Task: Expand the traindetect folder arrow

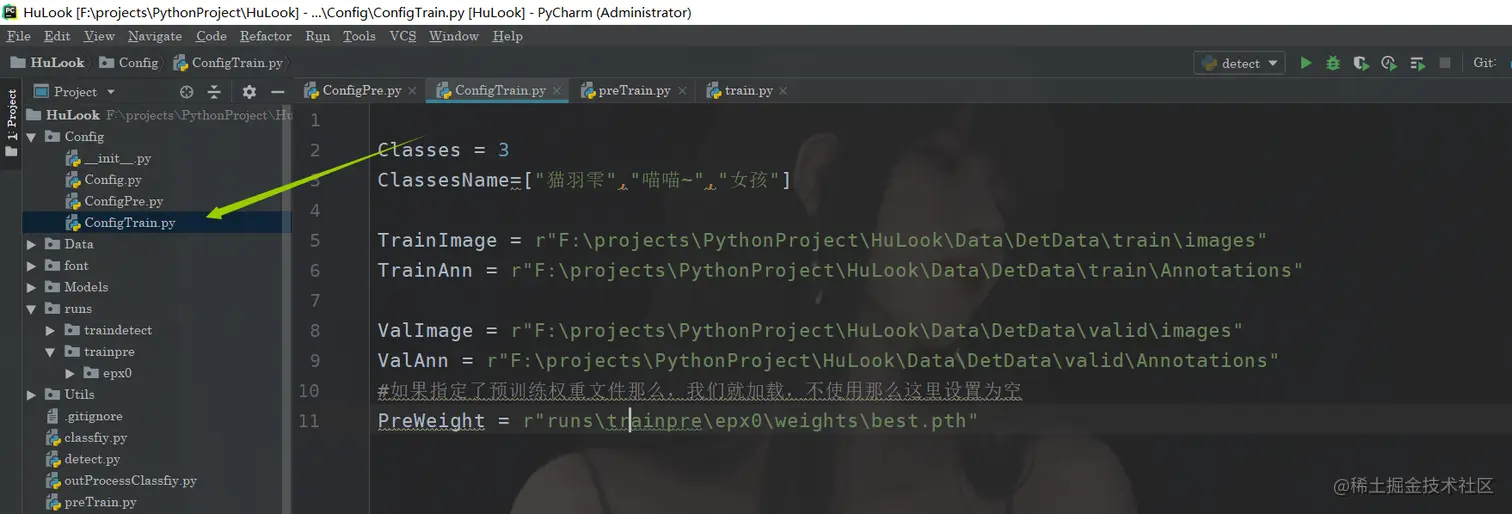Action: point(51,330)
